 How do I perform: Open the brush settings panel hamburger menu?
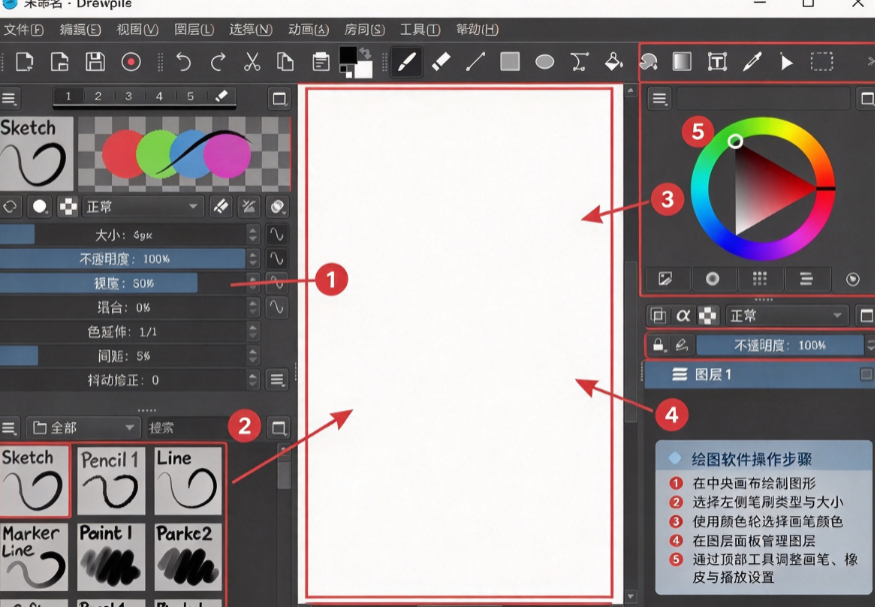(x=8, y=99)
